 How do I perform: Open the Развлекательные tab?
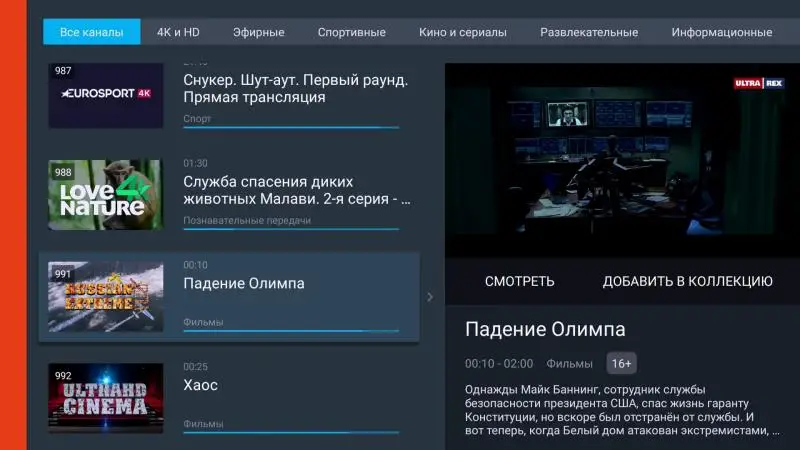[x=589, y=32]
